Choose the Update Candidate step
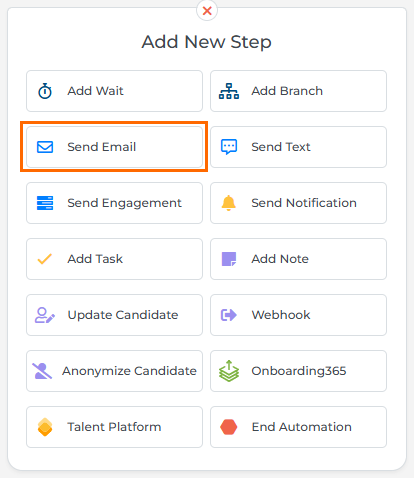The image size is (414, 478). pyautogui.click(x=114, y=315)
